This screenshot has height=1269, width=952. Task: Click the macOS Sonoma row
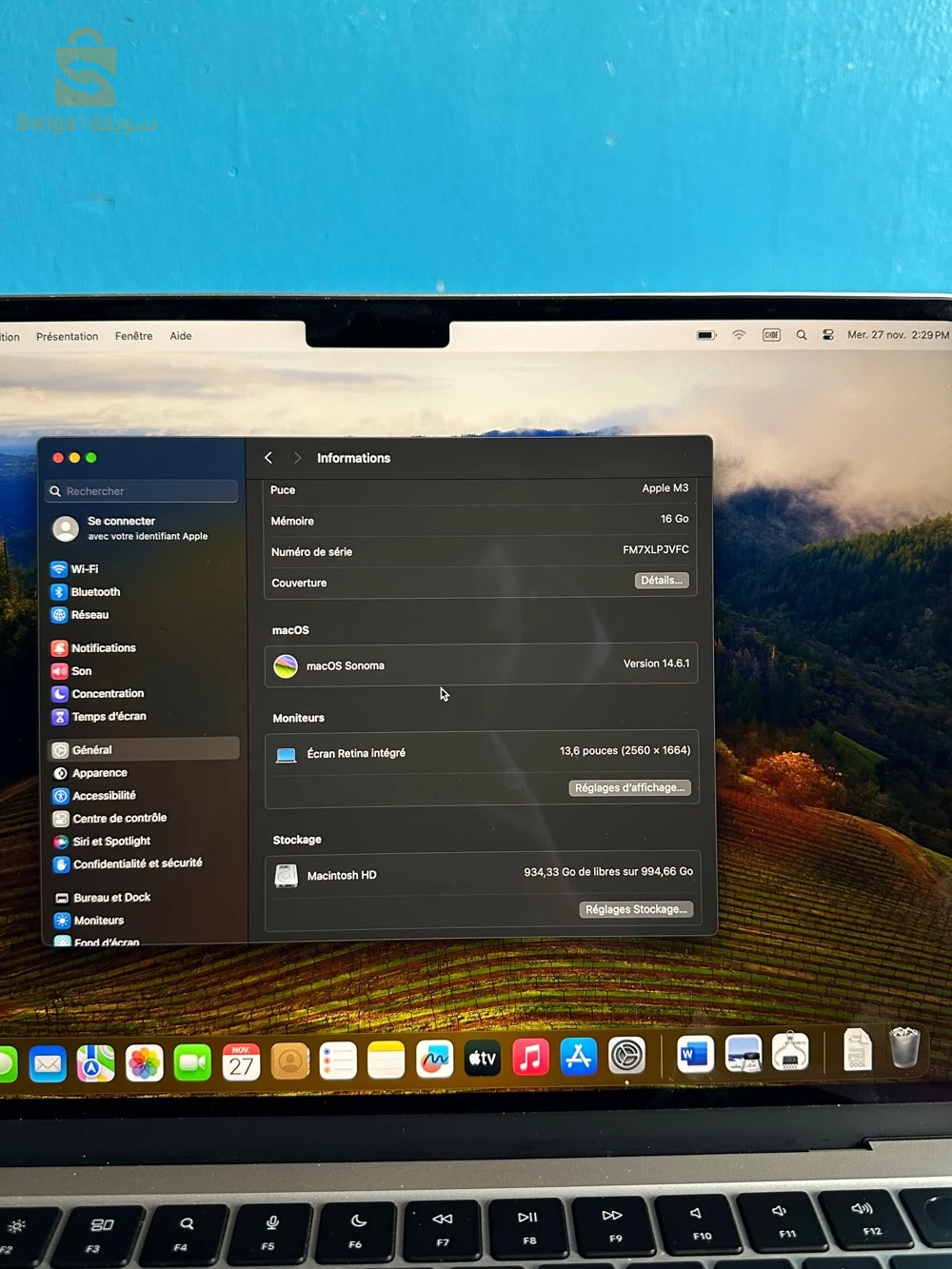481,664
